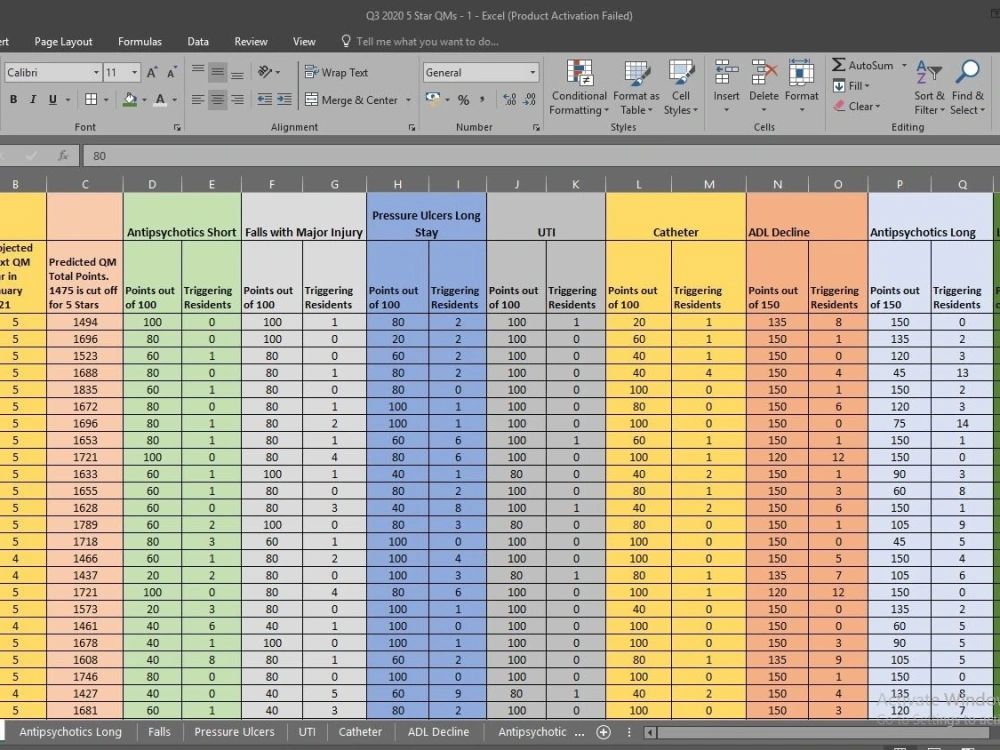Open Sort & Filter menu
The image size is (1000, 750).
coord(929,87)
